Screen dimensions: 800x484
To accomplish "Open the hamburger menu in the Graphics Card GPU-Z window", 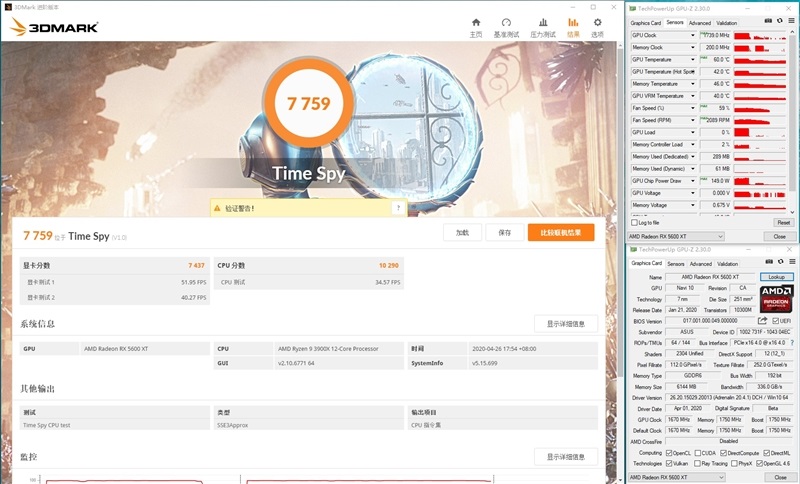I will [792, 262].
